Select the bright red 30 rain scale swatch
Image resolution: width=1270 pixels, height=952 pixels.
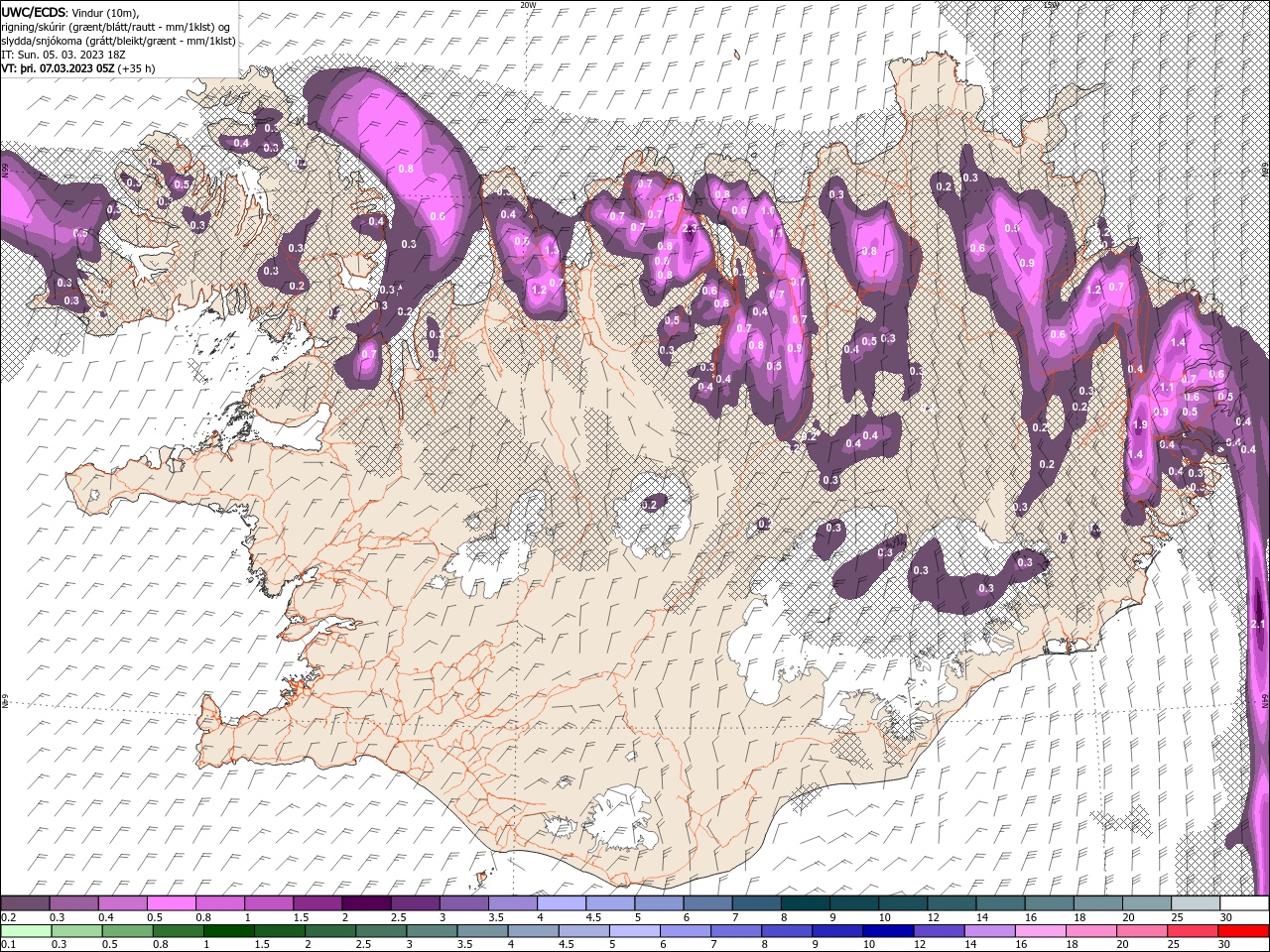click(x=1242, y=931)
